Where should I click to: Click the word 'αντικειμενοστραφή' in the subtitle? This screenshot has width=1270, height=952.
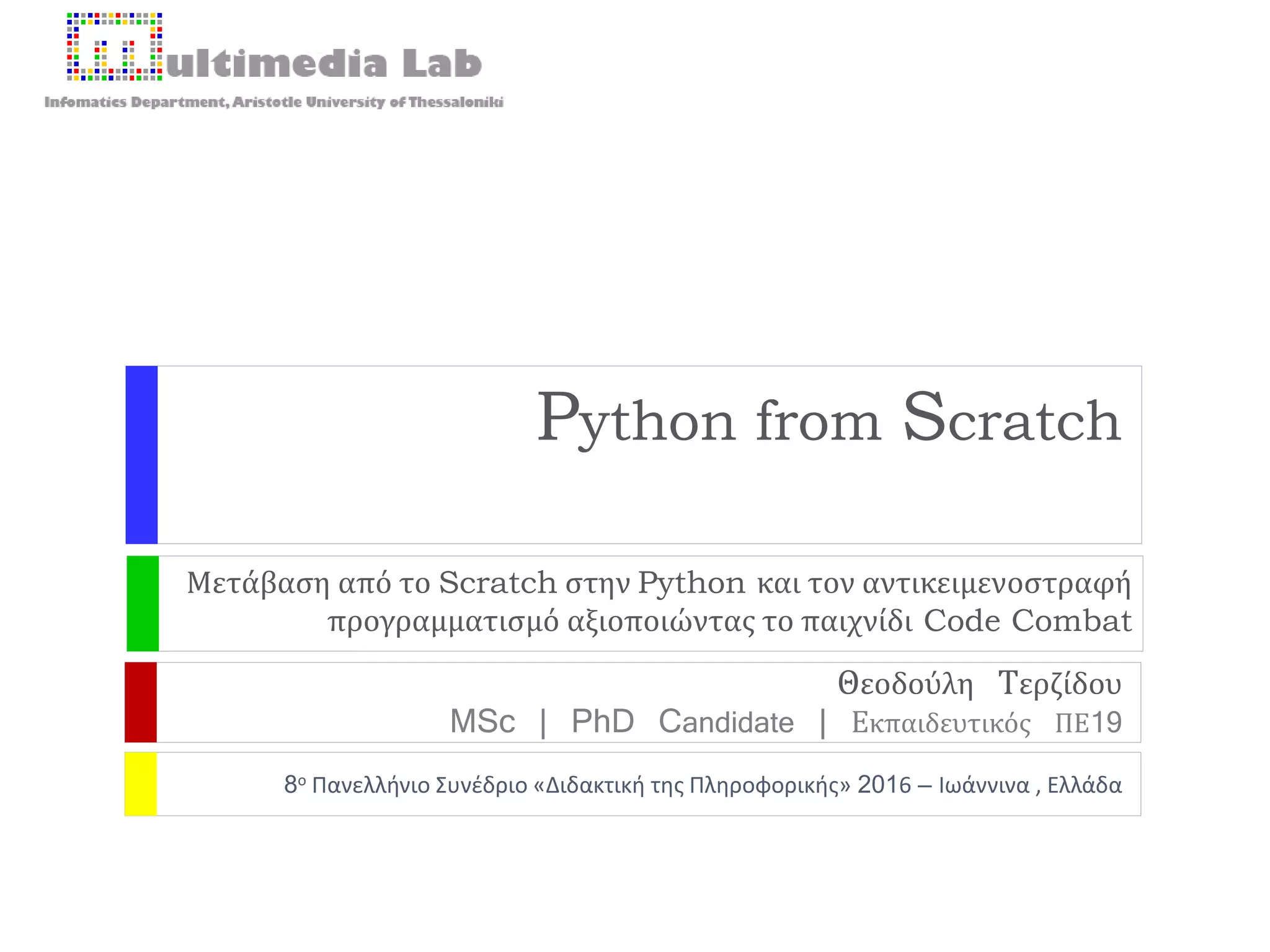(x=997, y=583)
